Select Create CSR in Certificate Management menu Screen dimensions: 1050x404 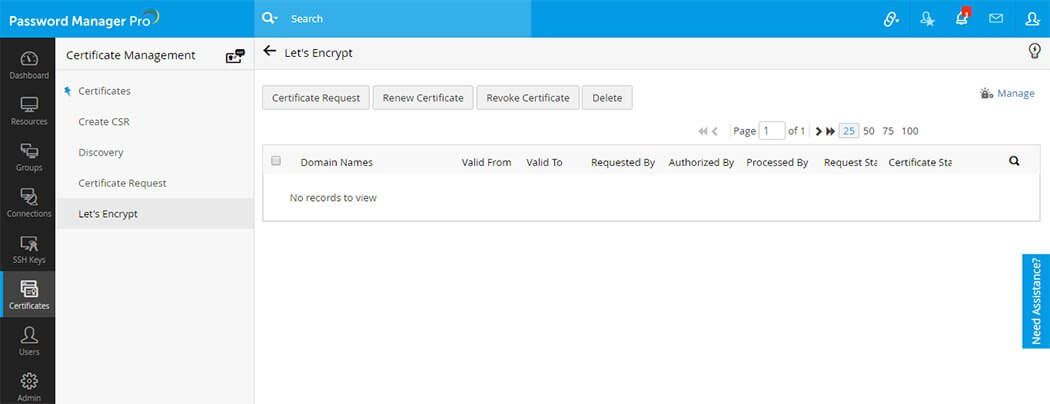pos(104,122)
